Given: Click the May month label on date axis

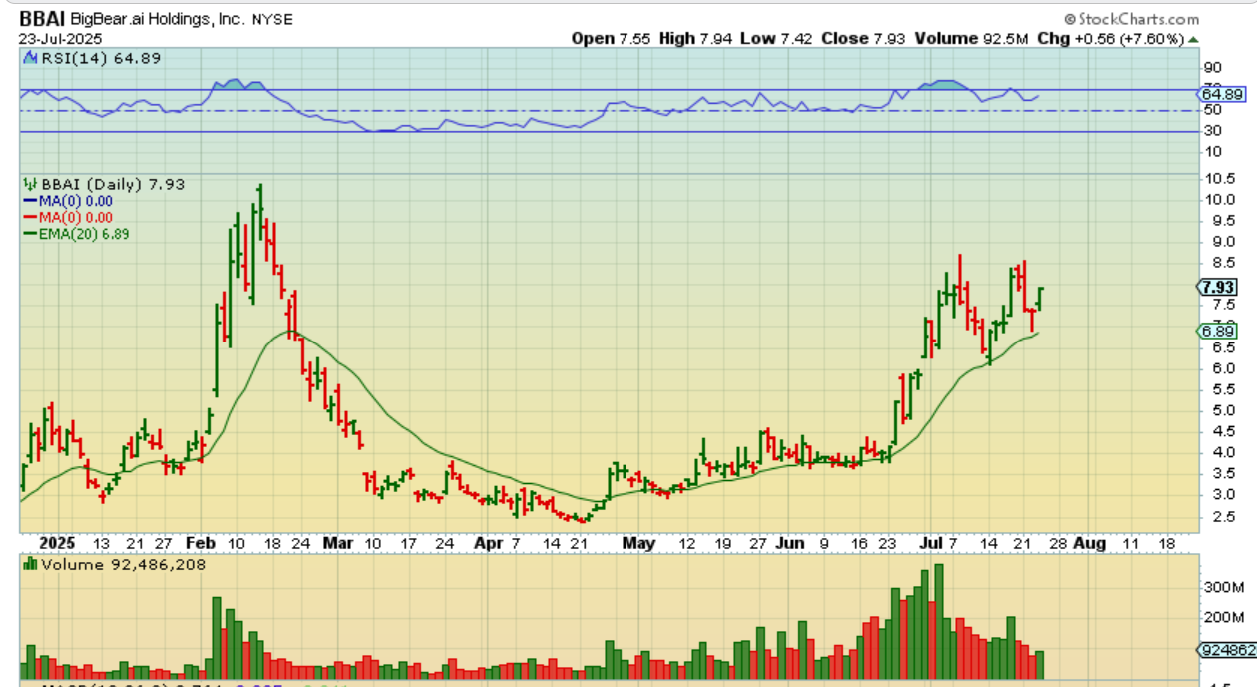Looking at the screenshot, I should click(x=638, y=543).
